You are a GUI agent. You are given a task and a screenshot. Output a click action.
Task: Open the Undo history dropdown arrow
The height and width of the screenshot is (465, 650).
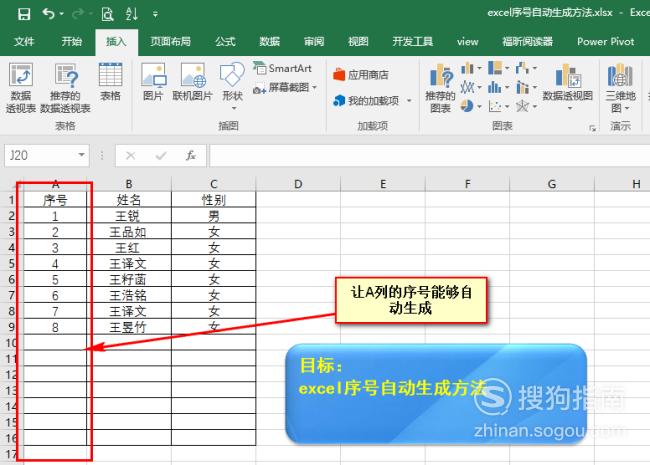click(x=62, y=14)
